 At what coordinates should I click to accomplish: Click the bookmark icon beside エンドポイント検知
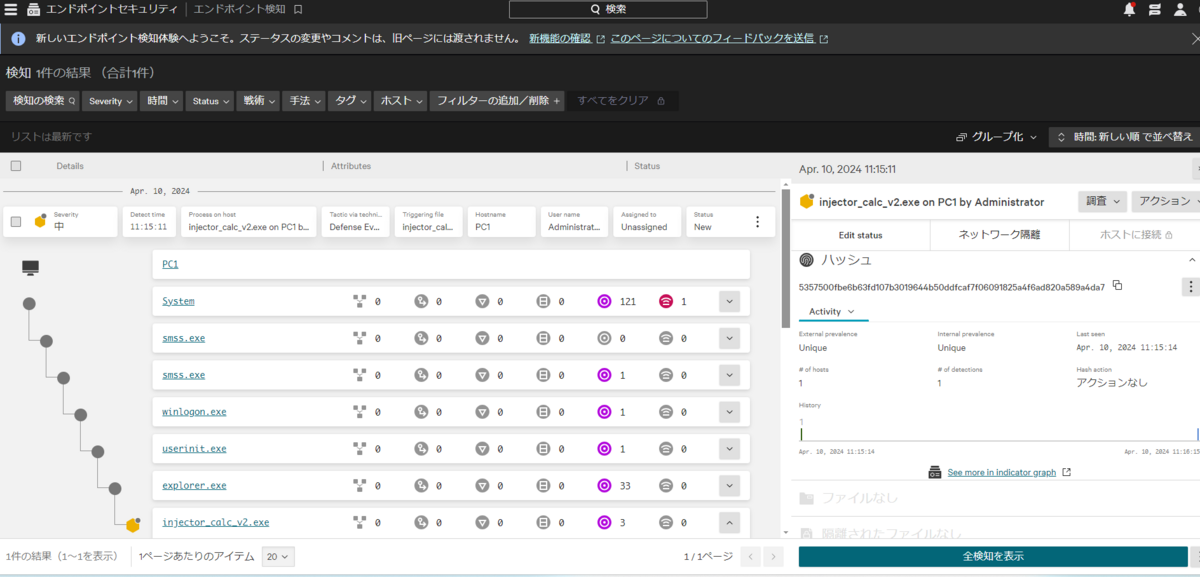[x=298, y=10]
